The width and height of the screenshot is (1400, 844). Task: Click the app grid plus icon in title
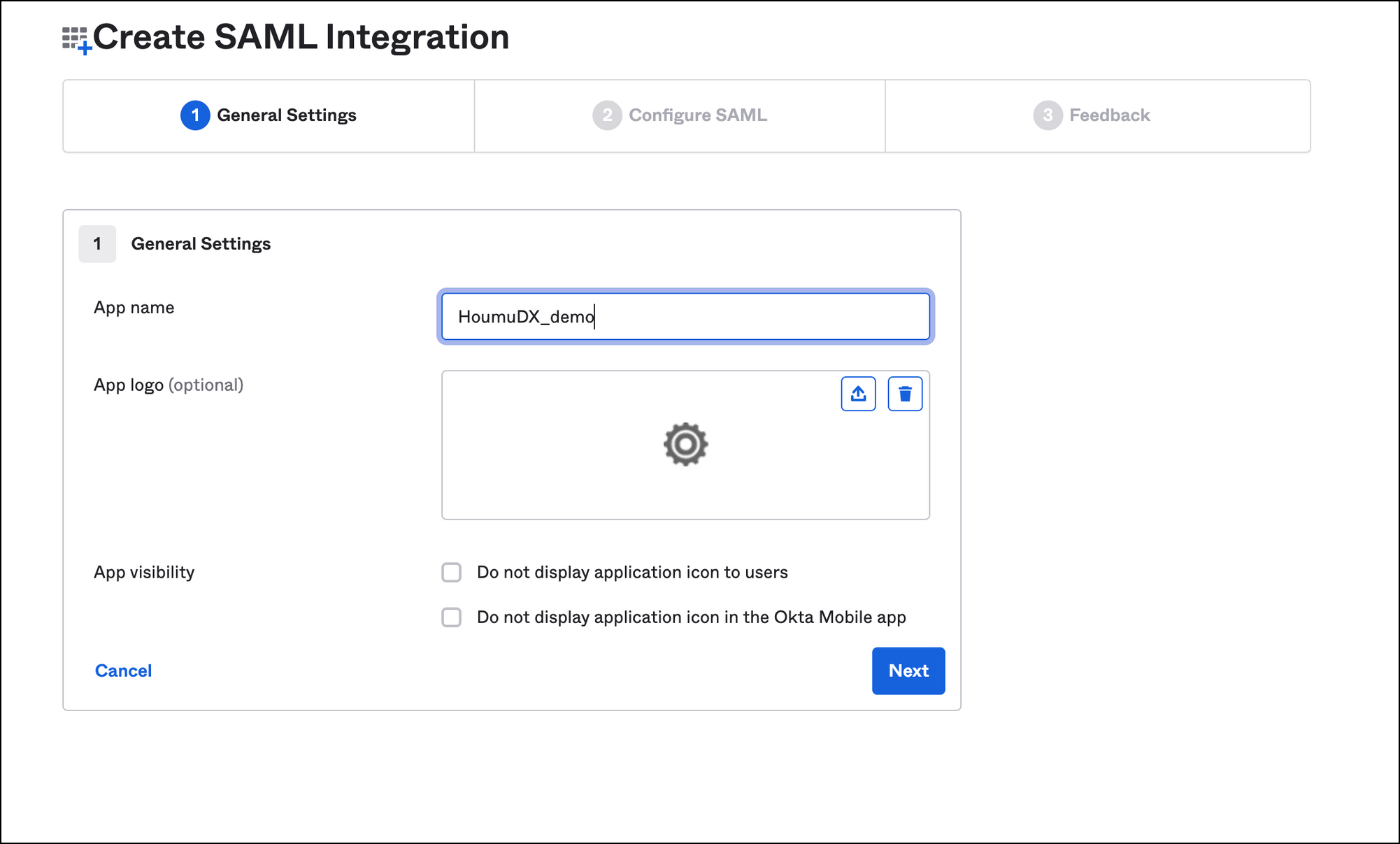77,41
